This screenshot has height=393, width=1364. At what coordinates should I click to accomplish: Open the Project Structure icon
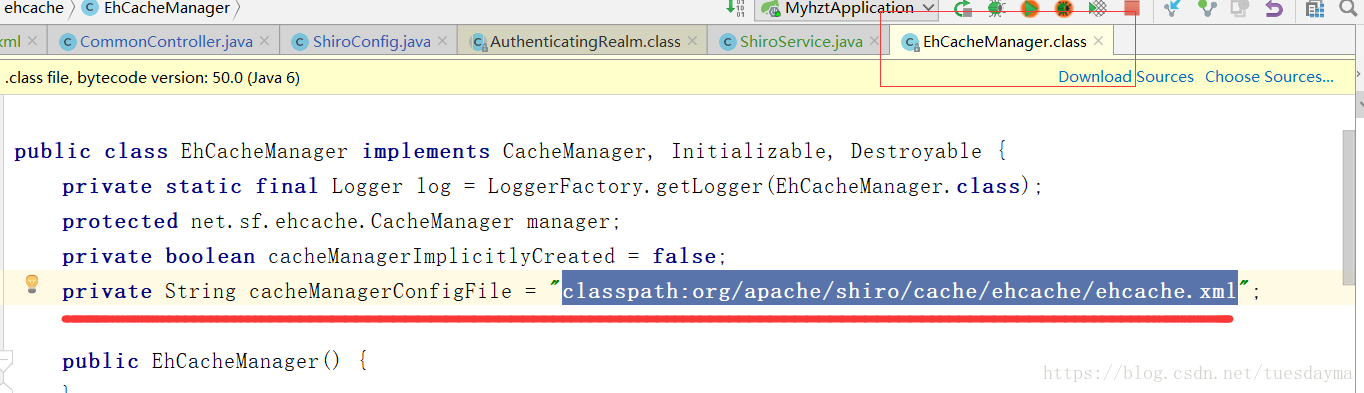point(1315,9)
